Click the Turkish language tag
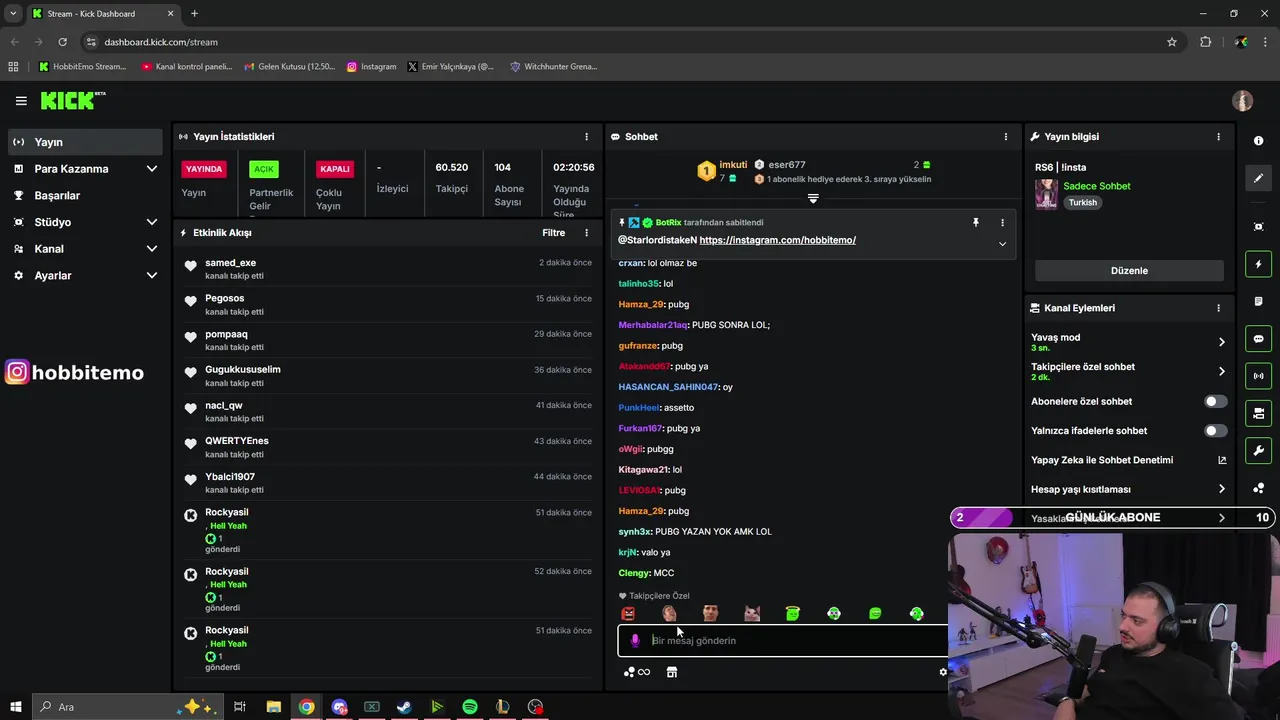The width and height of the screenshot is (1280, 720). click(x=1082, y=202)
